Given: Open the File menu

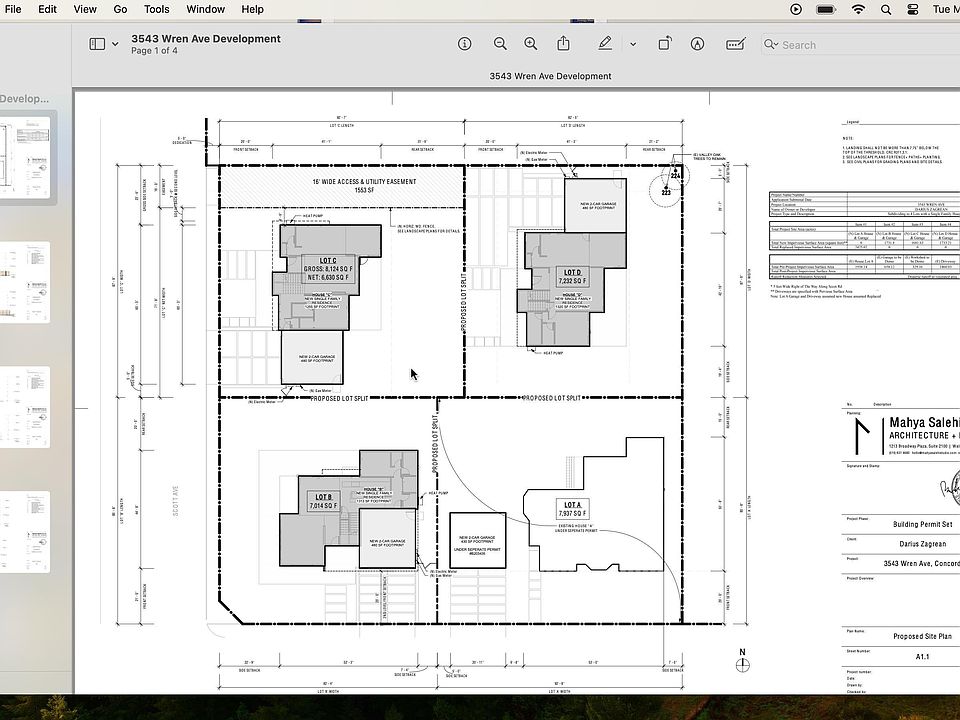Looking at the screenshot, I should click(12, 9).
